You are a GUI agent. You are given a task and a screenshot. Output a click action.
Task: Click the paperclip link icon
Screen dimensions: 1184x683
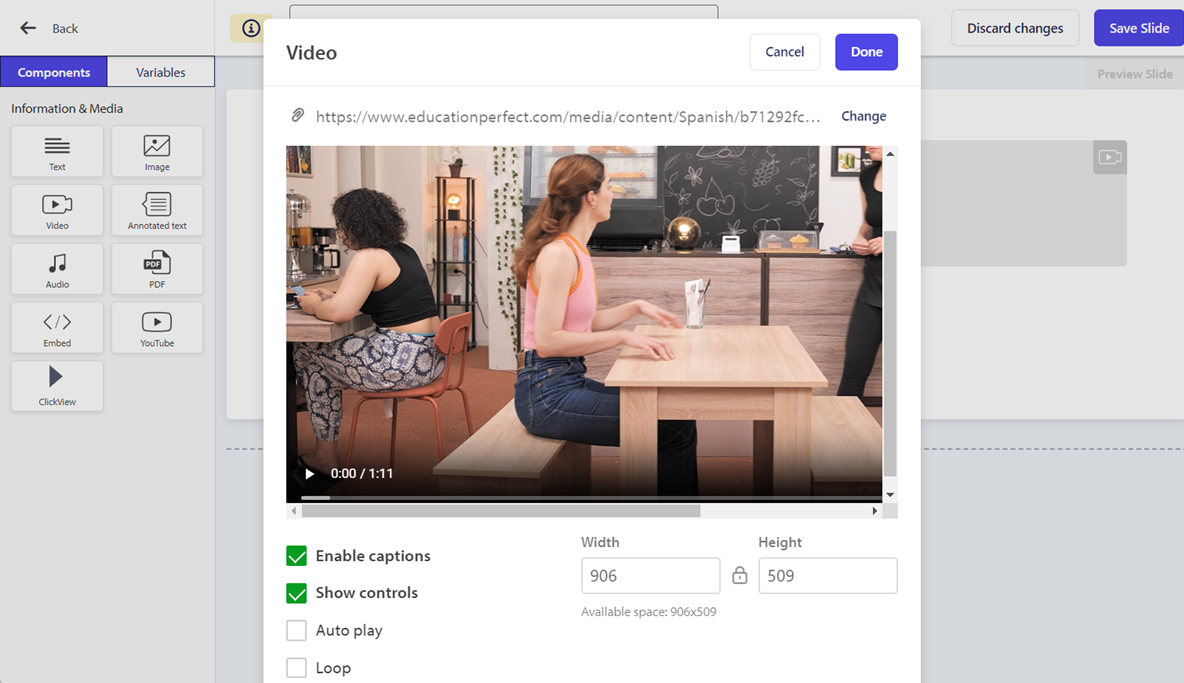tap(298, 115)
